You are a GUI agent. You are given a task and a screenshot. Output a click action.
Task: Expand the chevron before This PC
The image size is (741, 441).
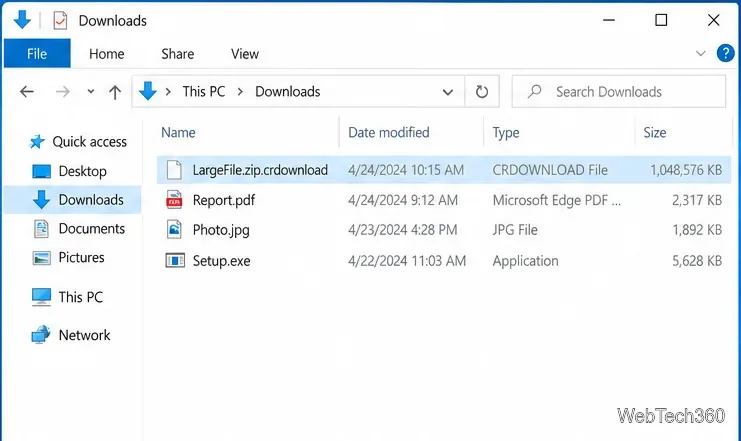tap(168, 91)
